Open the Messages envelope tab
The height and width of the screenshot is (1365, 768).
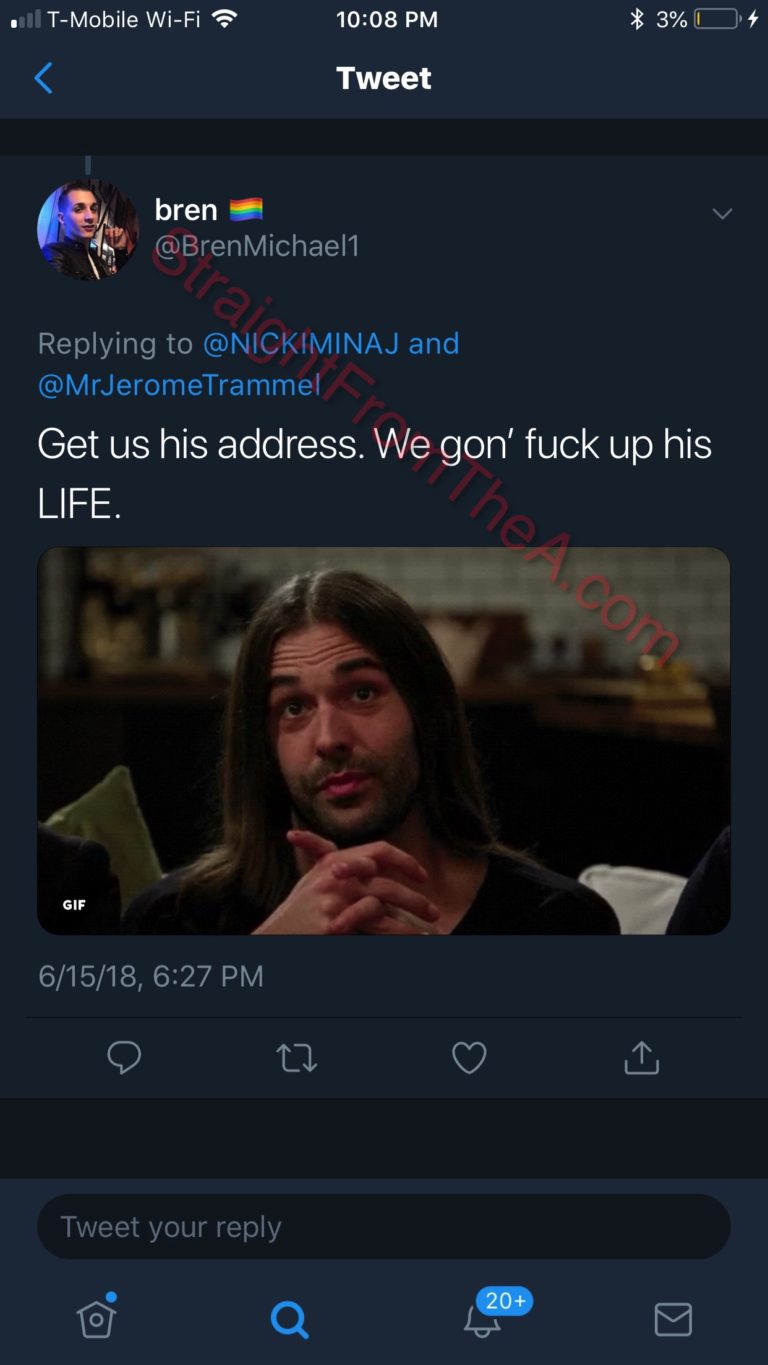[x=673, y=1320]
